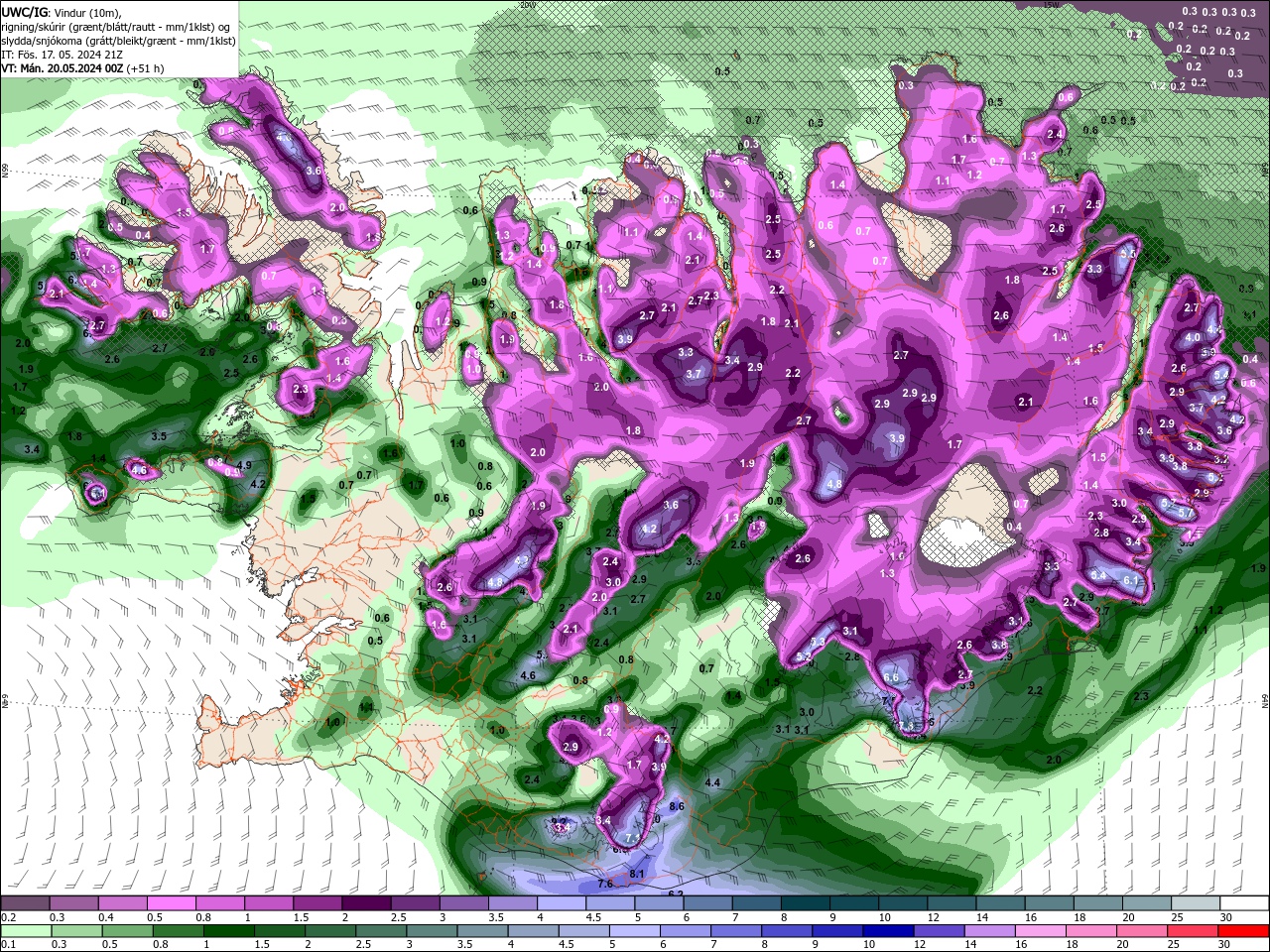The image size is (1270, 952).
Task: Pick the palest green 0.1 rain legend swatch
Action: pos(24,931)
